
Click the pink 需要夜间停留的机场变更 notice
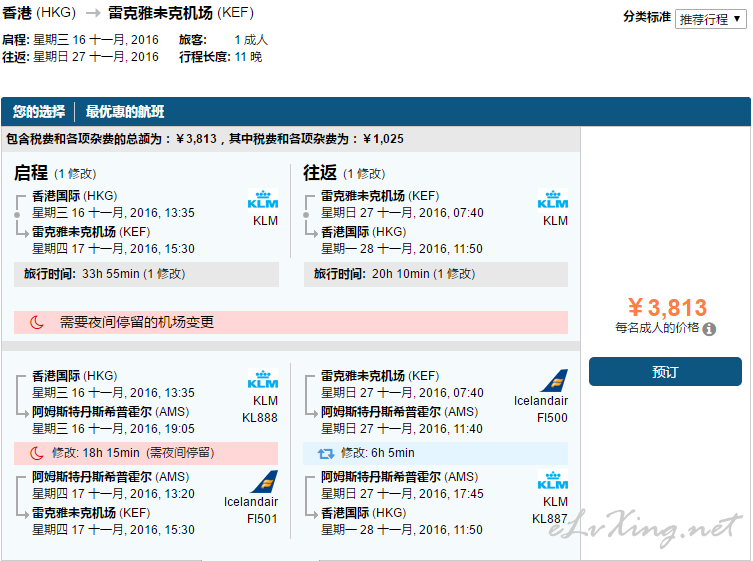click(x=291, y=322)
